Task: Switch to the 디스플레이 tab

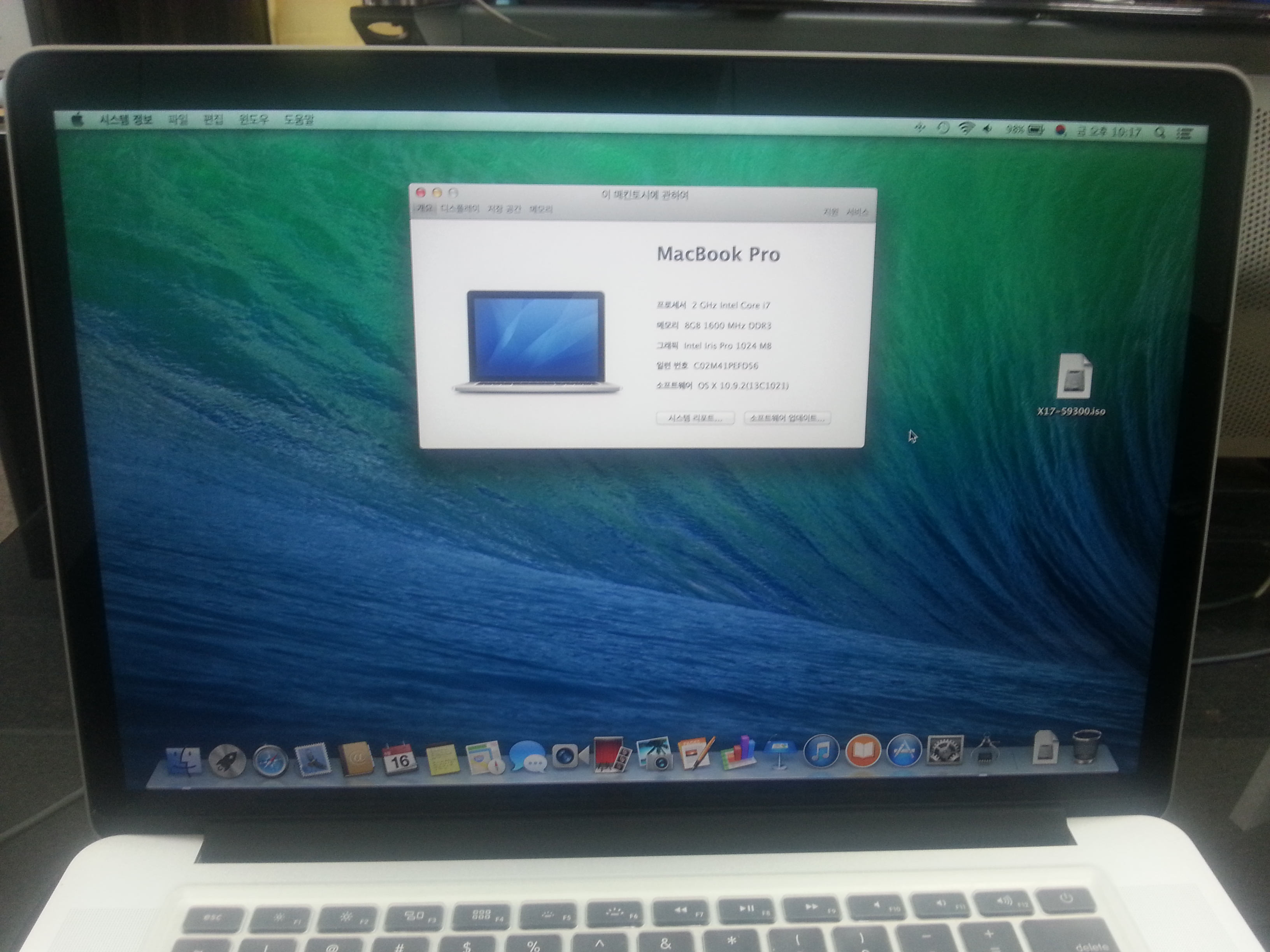Action: (460, 208)
